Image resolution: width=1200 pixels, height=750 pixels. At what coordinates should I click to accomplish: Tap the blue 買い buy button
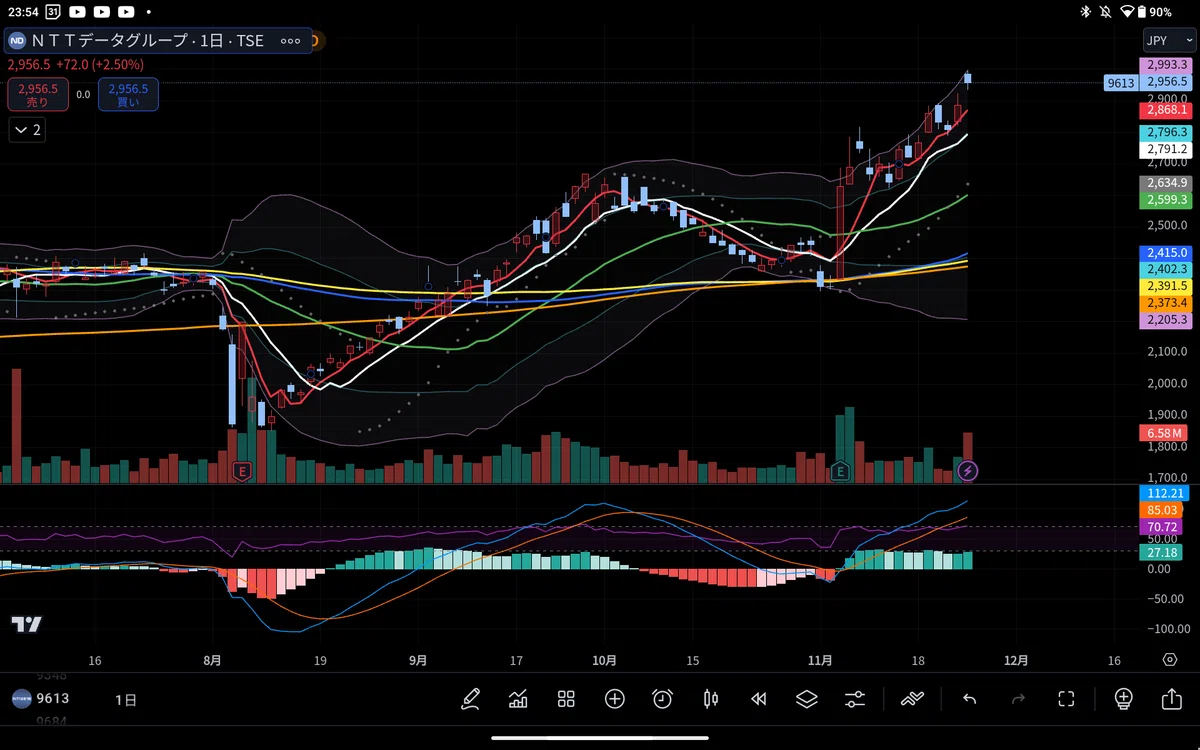tap(128, 95)
